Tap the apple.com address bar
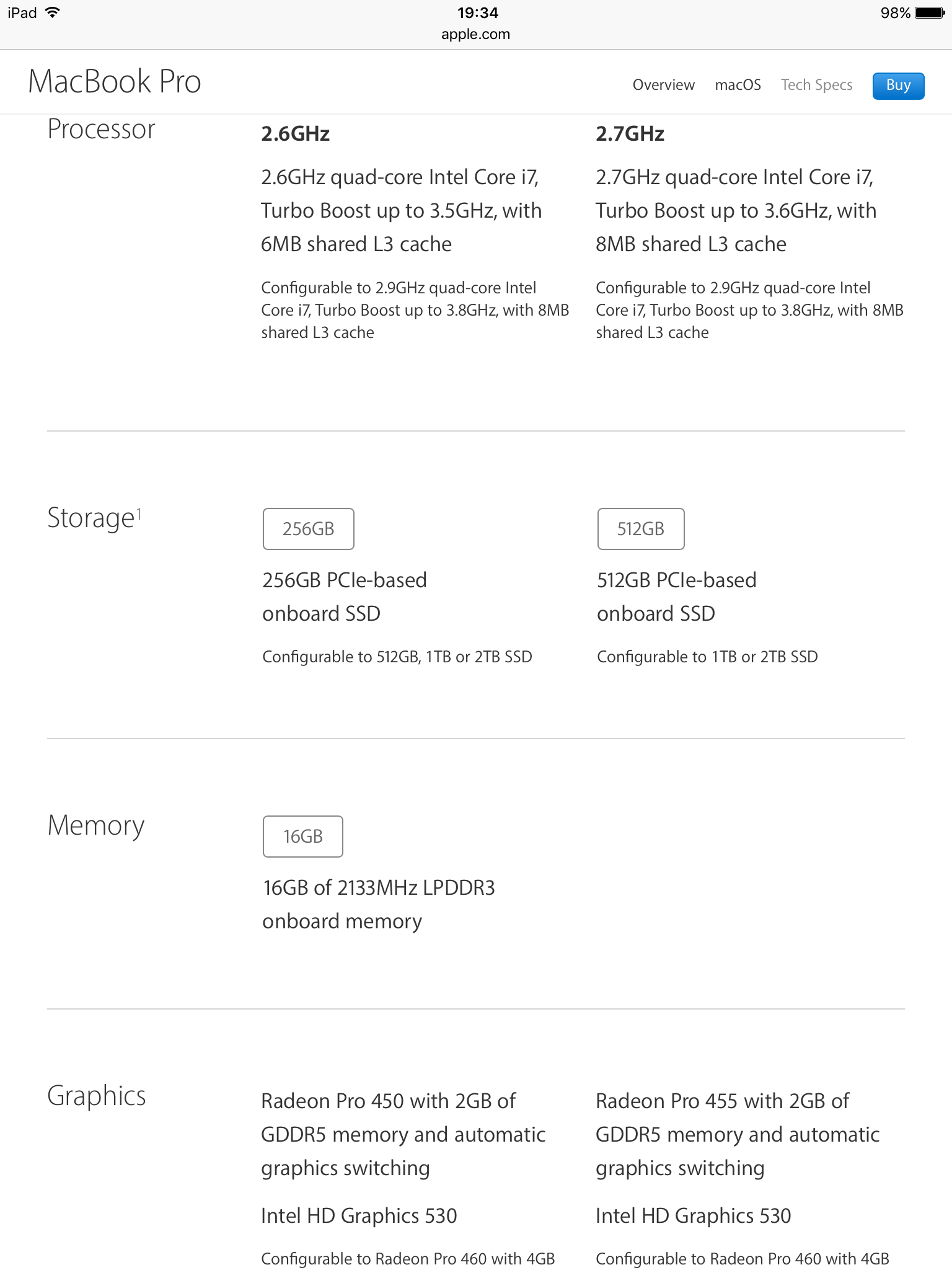Image resolution: width=952 pixels, height=1270 pixels. 476,34
